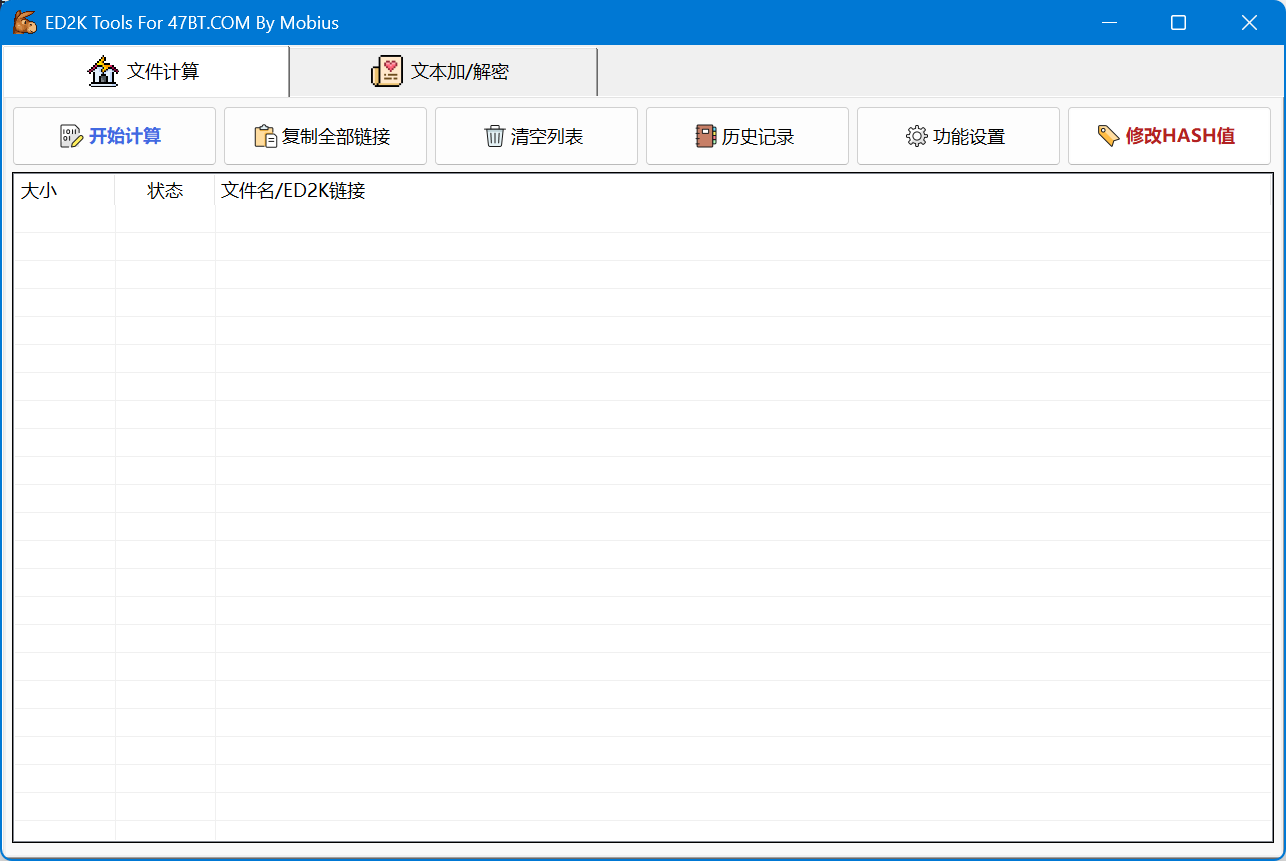1286x861 pixels.
Task: Click the trash can icon on 清空列表
Action: [x=494, y=136]
